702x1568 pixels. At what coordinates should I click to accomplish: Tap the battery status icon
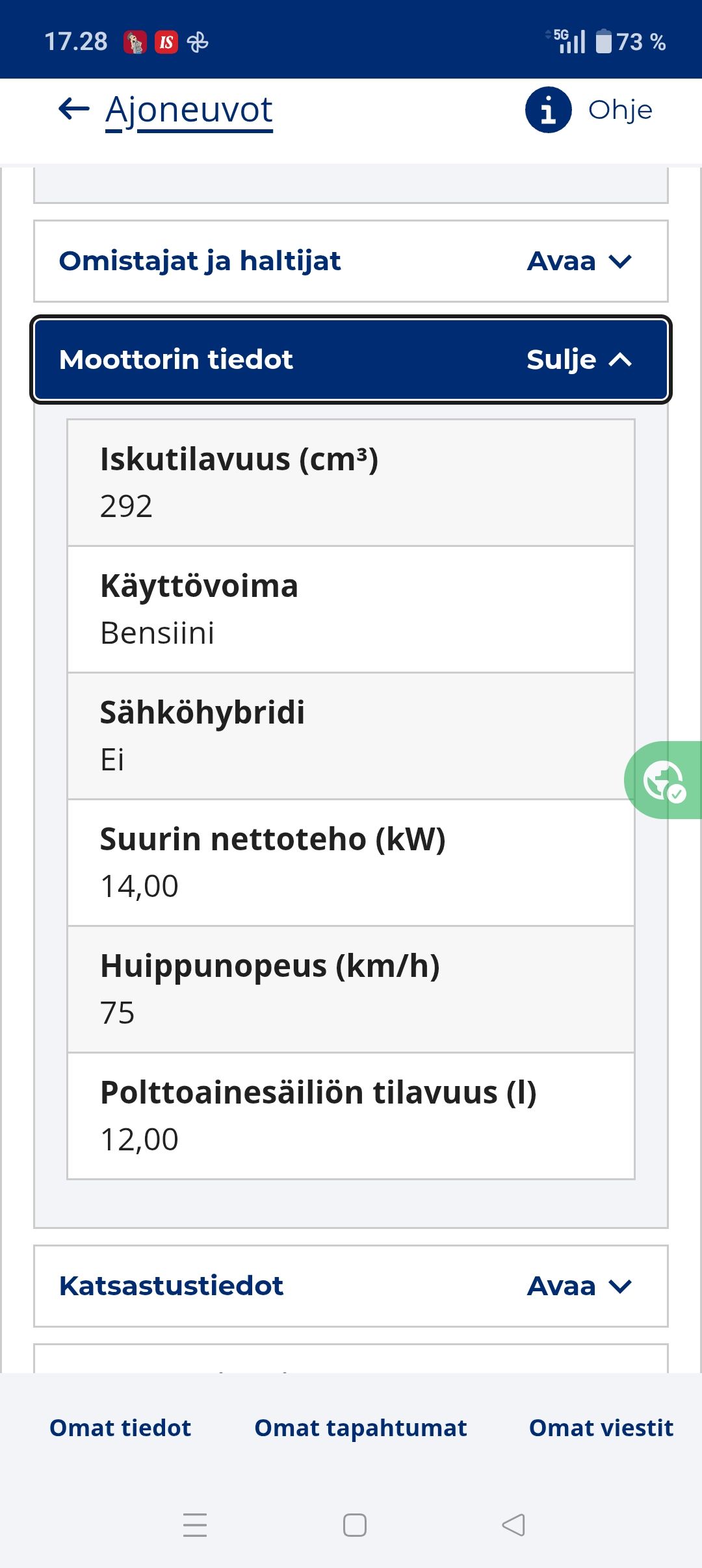(x=604, y=42)
